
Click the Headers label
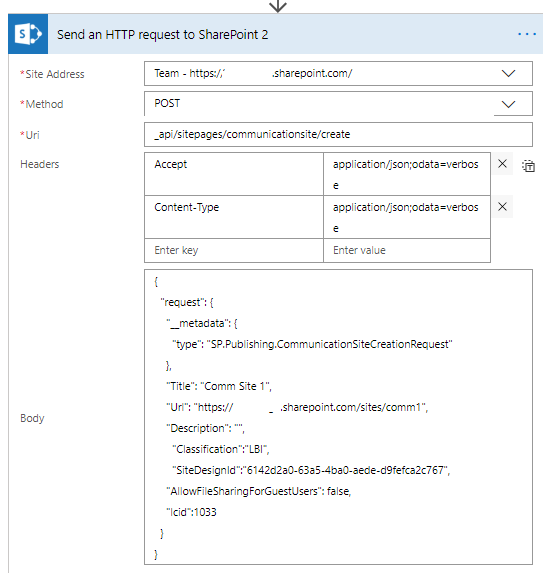(x=39, y=164)
